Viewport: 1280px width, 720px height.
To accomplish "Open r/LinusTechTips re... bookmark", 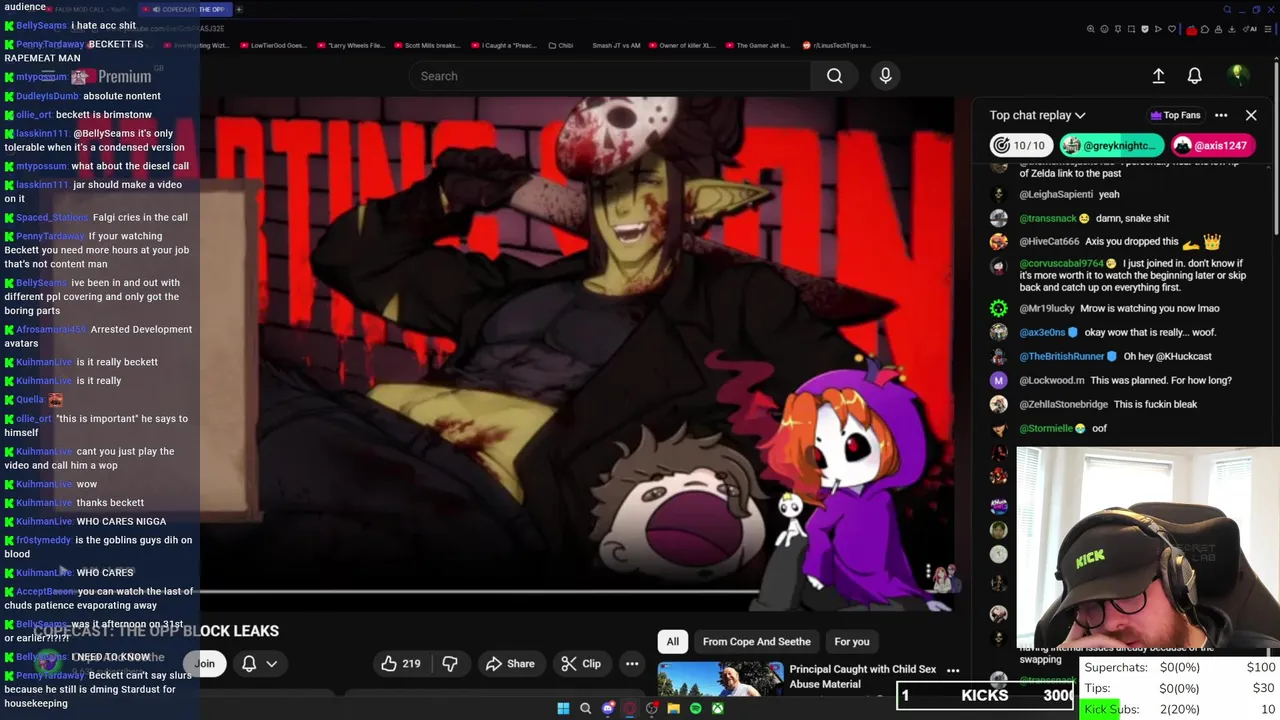I will point(836,45).
